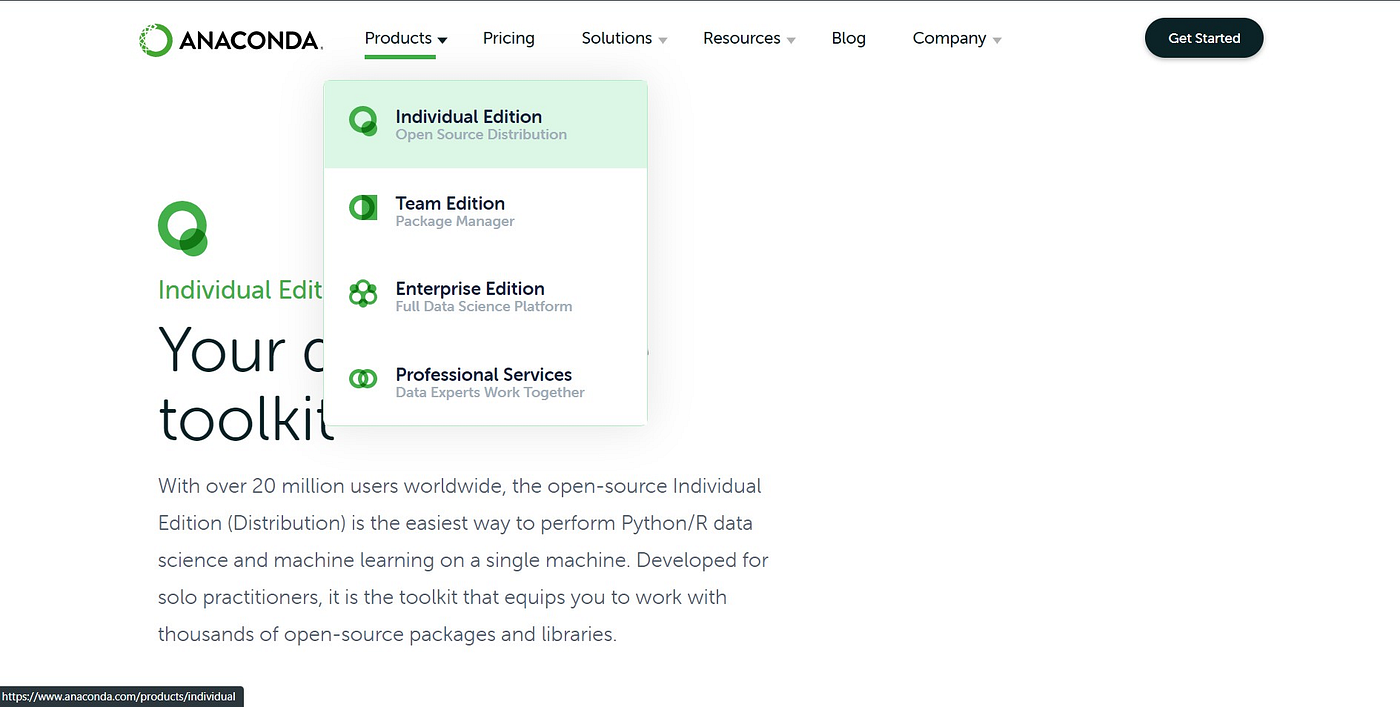The image size is (1400, 707).
Task: Open the Blog page
Action: click(x=849, y=38)
